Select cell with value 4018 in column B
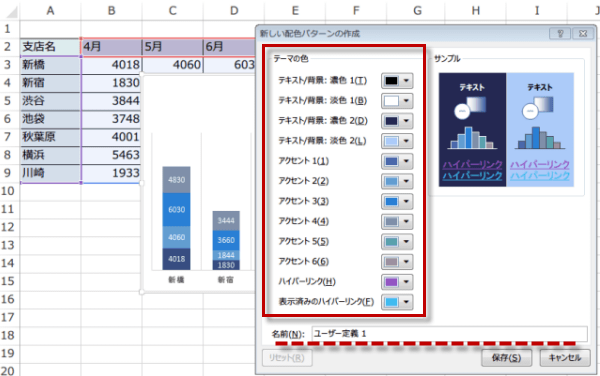The width and height of the screenshot is (600, 376). coord(111,65)
